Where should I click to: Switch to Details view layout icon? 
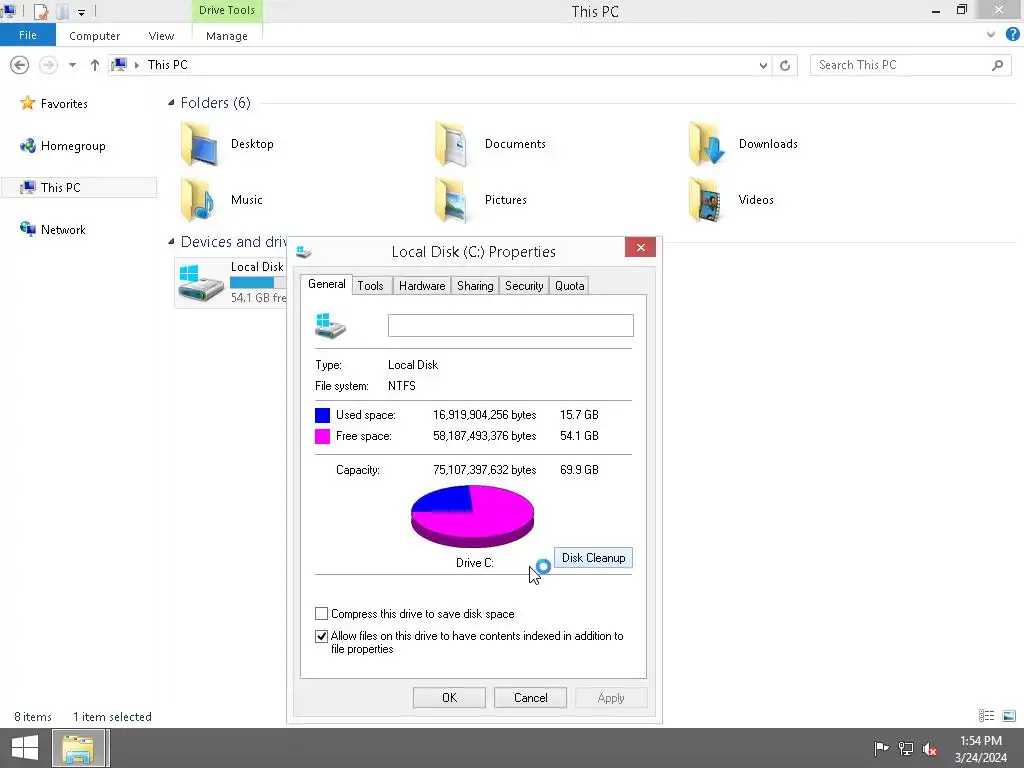click(x=986, y=716)
